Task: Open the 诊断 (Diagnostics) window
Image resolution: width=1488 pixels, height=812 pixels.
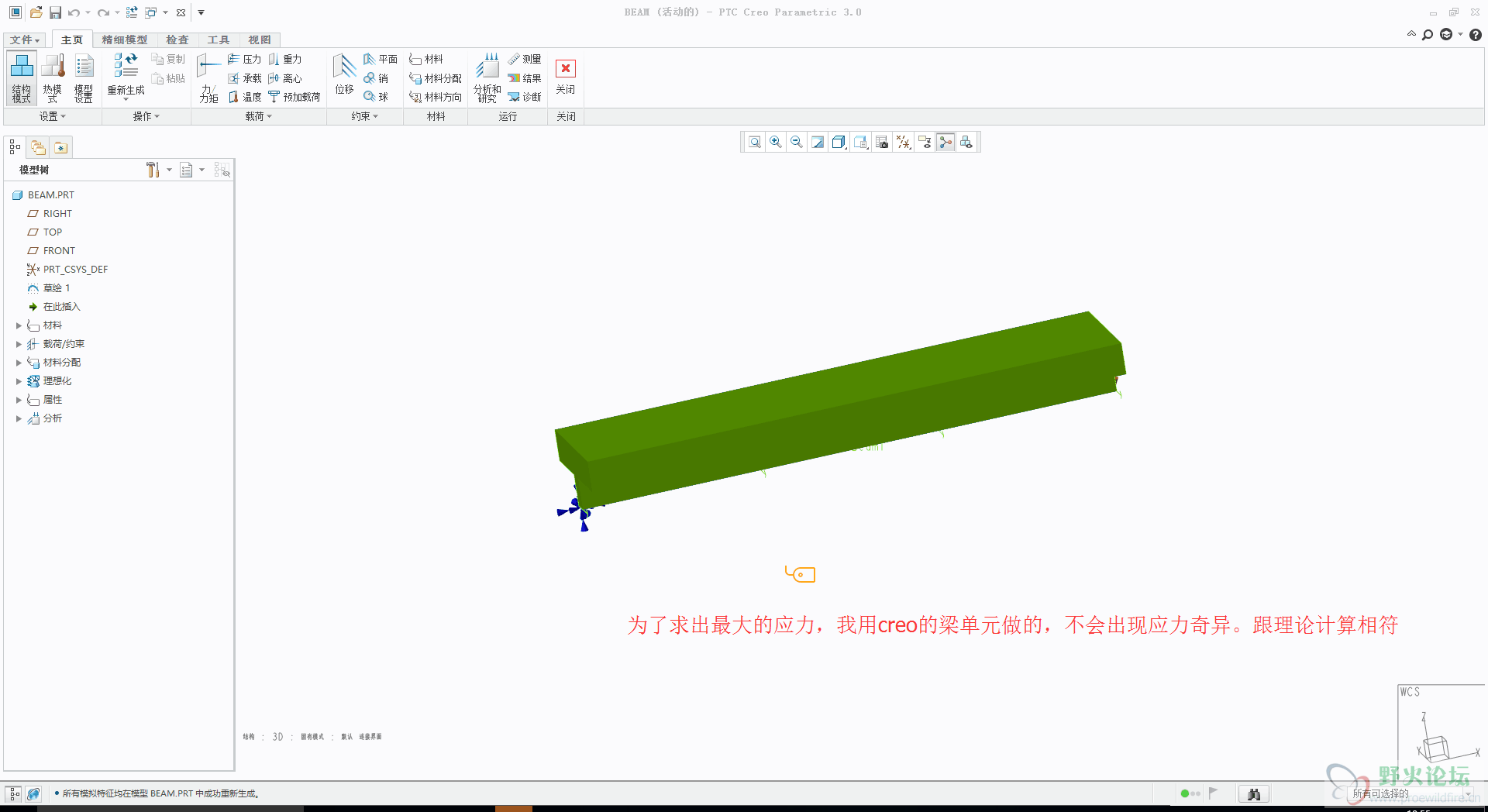Action: pyautogui.click(x=525, y=97)
